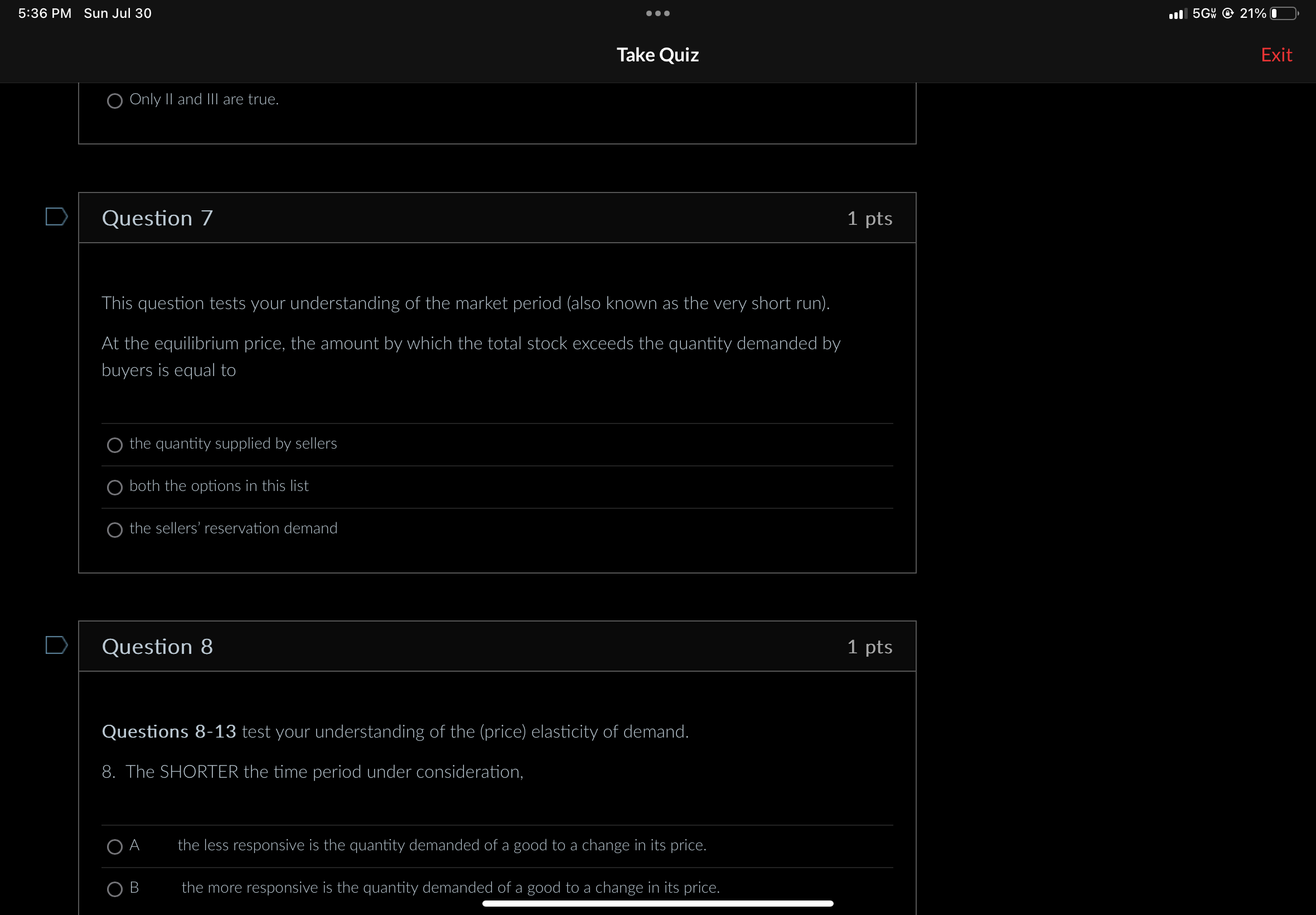Flag Question 8 with bookmark icon
1316x915 pixels.
click(56, 645)
